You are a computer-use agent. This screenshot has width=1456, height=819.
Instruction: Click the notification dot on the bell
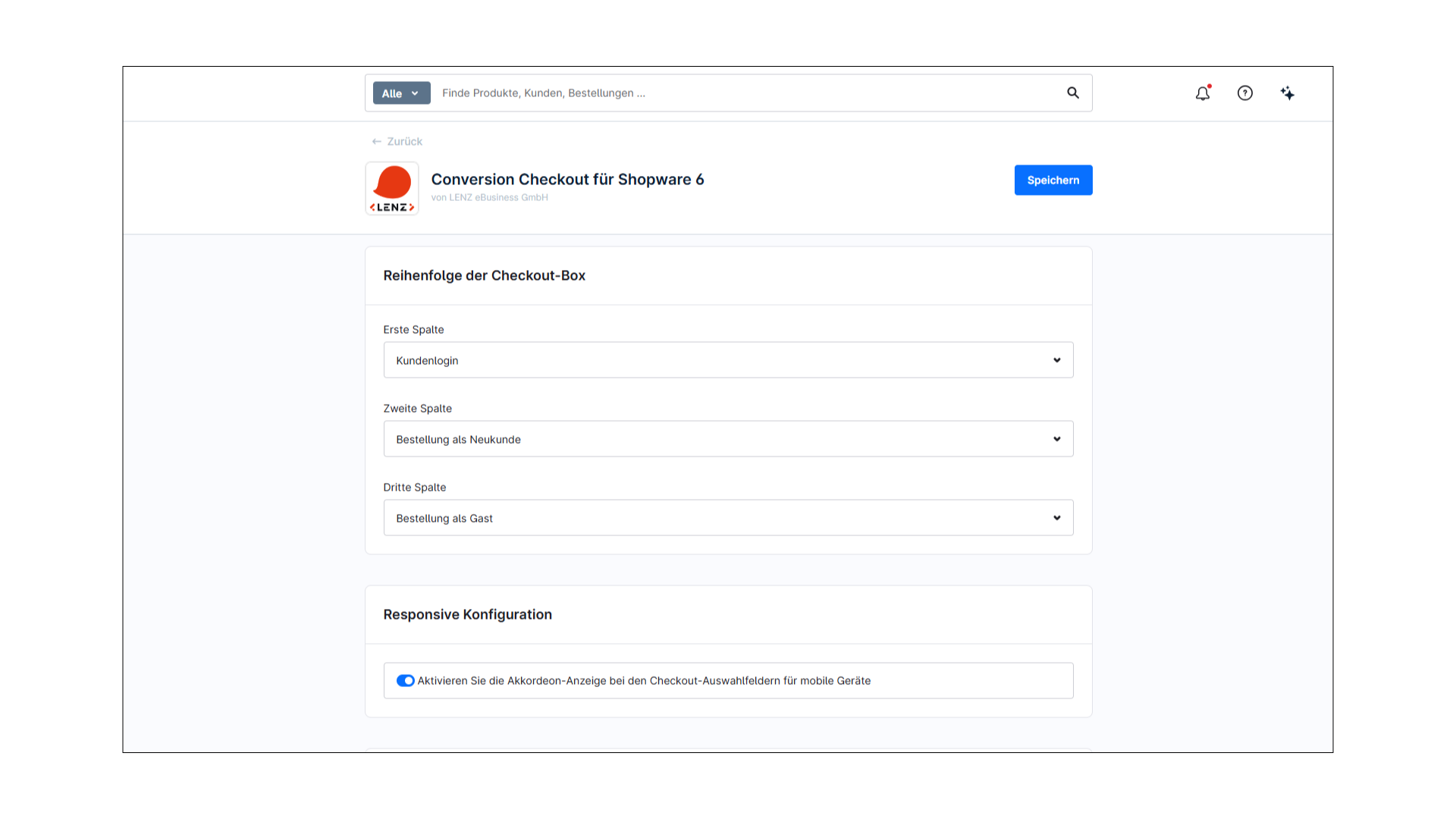tap(1210, 86)
